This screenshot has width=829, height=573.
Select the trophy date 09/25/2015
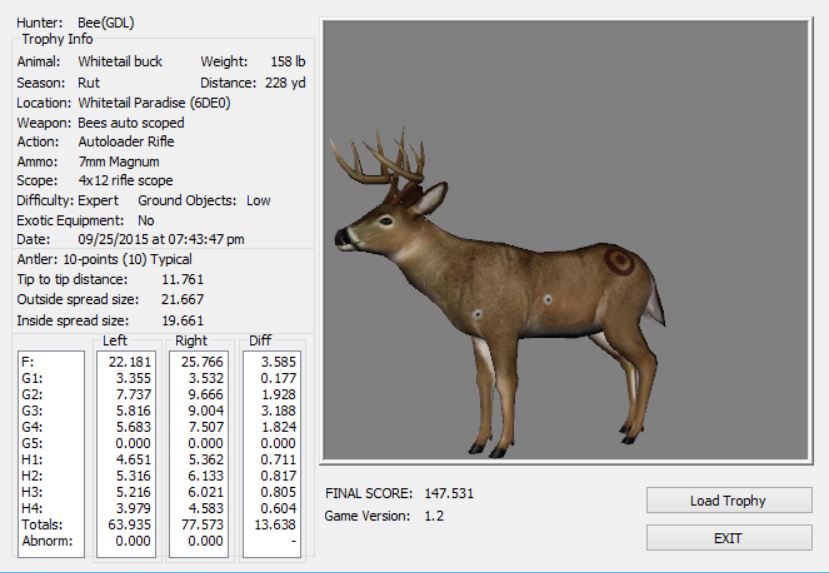111,239
